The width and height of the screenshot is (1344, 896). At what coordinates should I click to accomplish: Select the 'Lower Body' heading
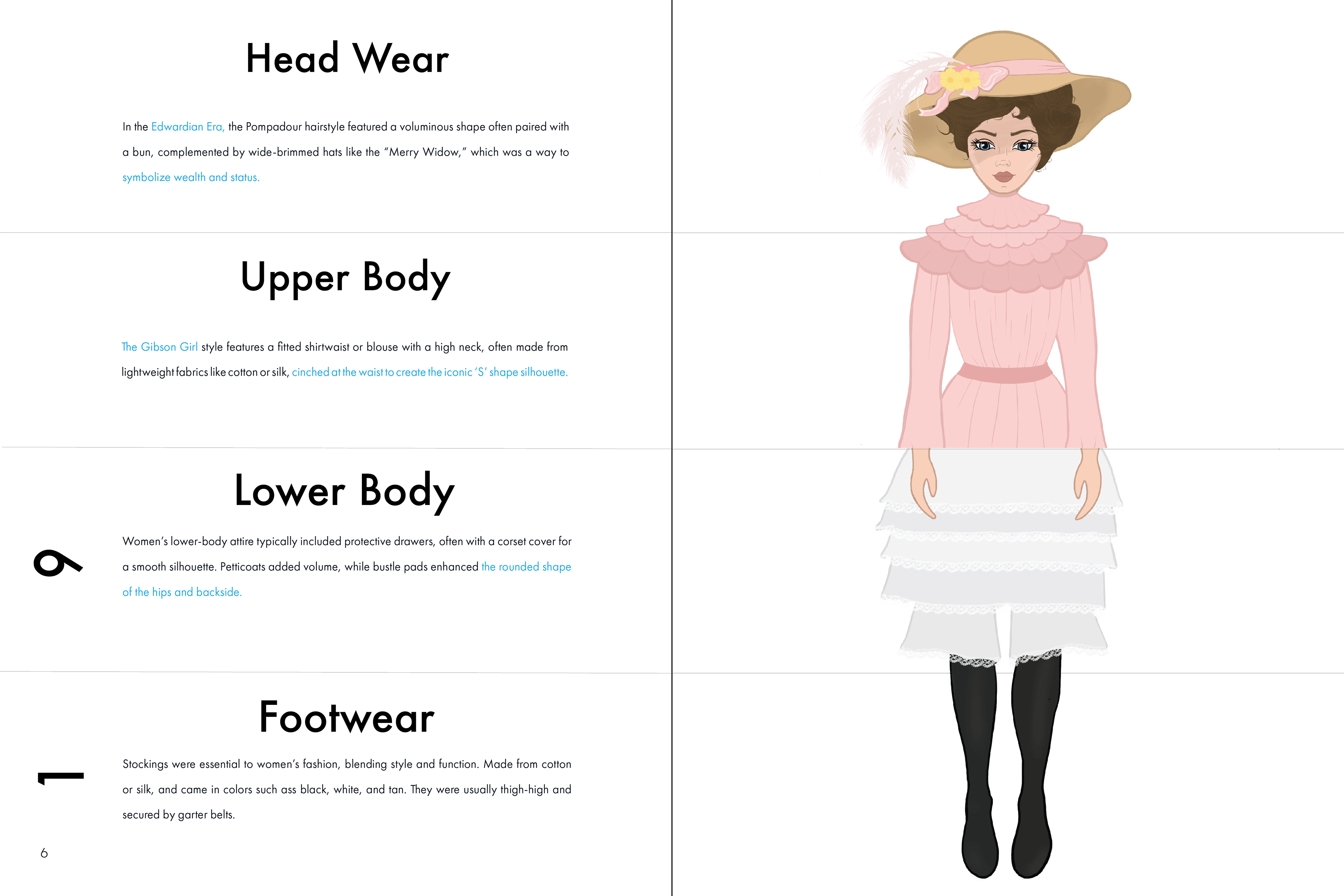coord(344,491)
